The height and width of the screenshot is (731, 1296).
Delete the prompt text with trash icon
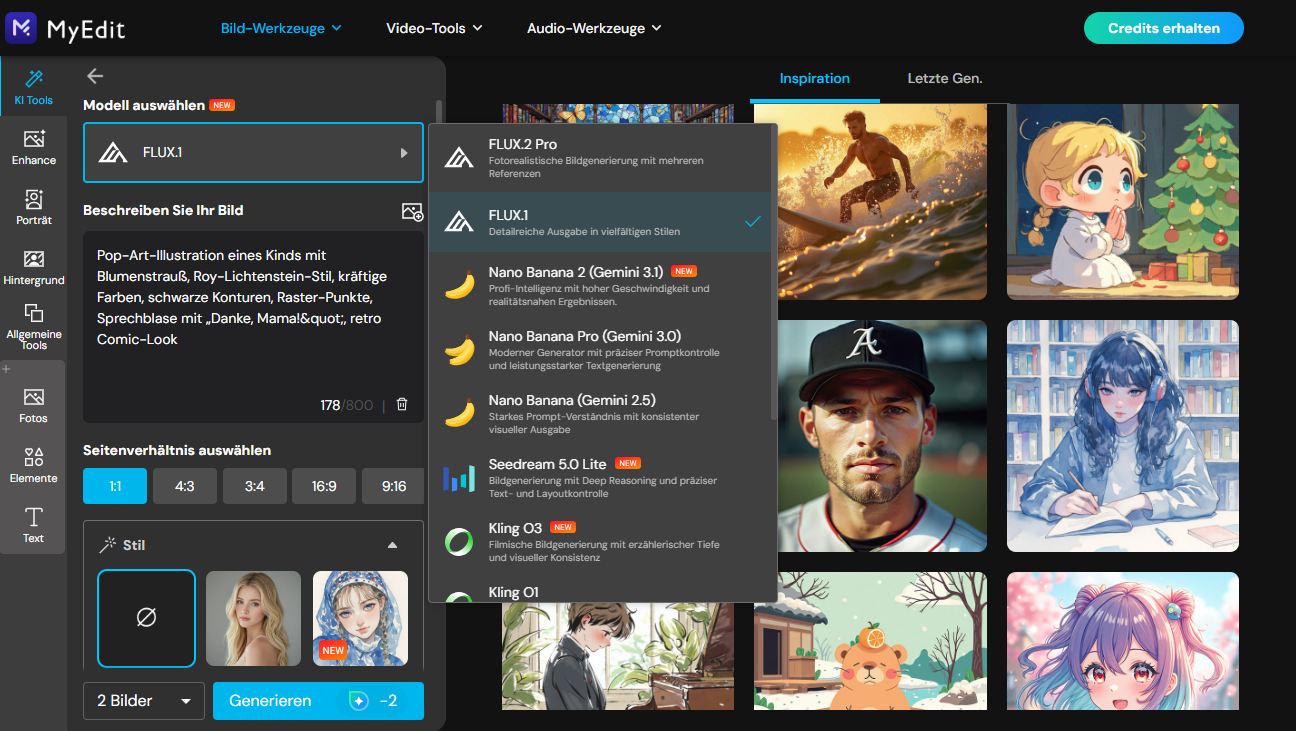click(402, 405)
